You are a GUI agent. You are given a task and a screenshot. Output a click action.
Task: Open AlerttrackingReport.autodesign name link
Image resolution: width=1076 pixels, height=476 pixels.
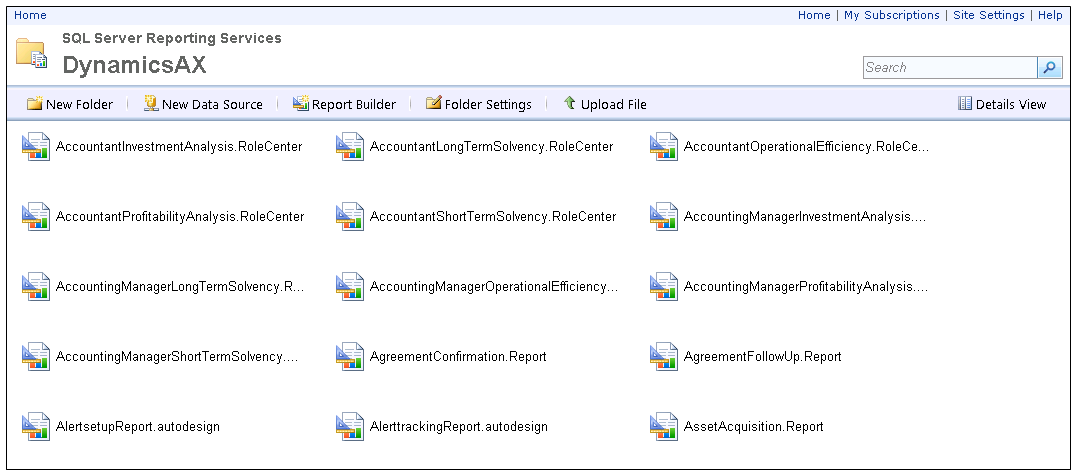(458, 426)
